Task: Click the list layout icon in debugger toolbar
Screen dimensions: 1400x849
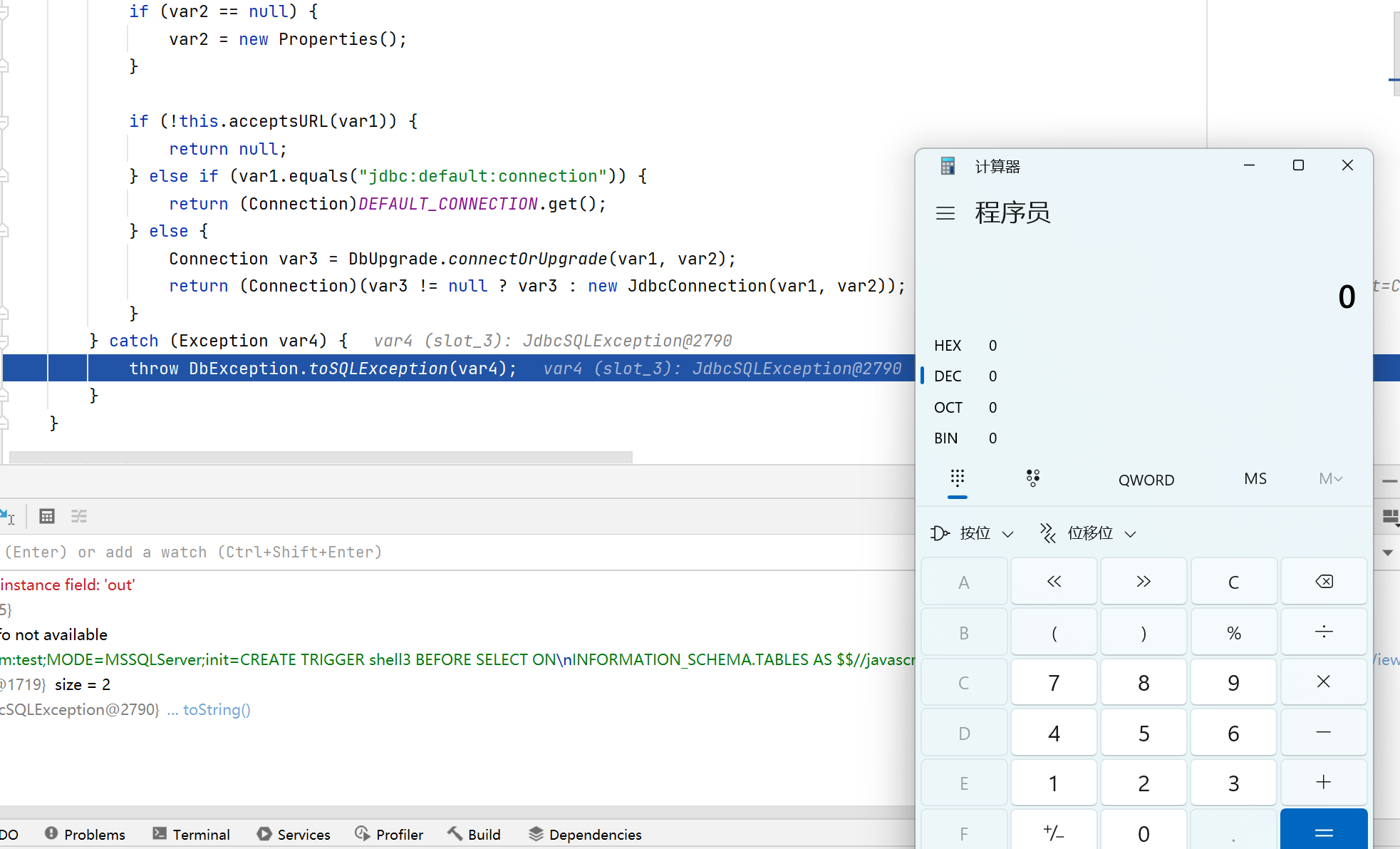Action: tap(79, 516)
